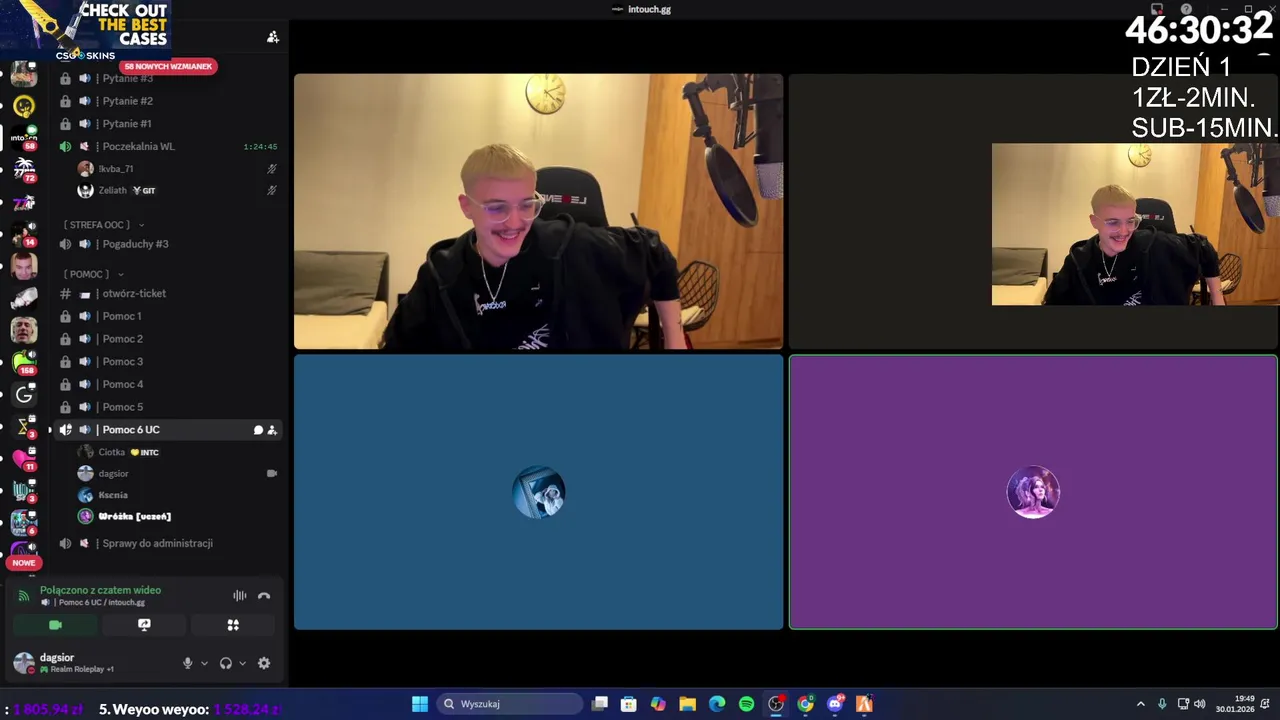Open the yellow smiley server icon
1280x720 pixels.
(x=24, y=105)
